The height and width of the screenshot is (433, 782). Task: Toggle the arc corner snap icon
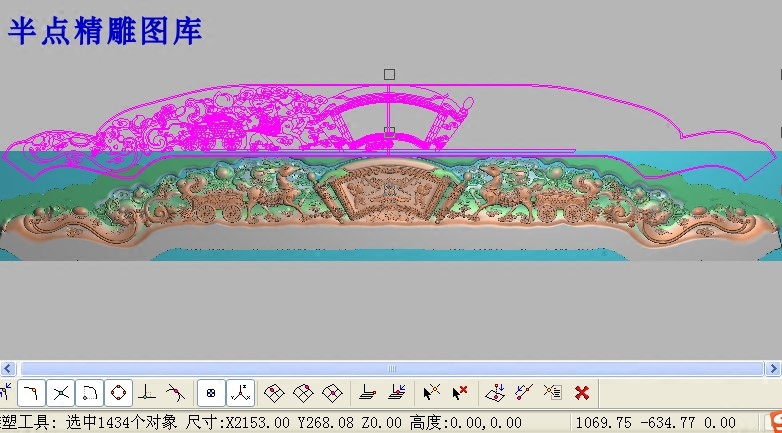click(89, 393)
